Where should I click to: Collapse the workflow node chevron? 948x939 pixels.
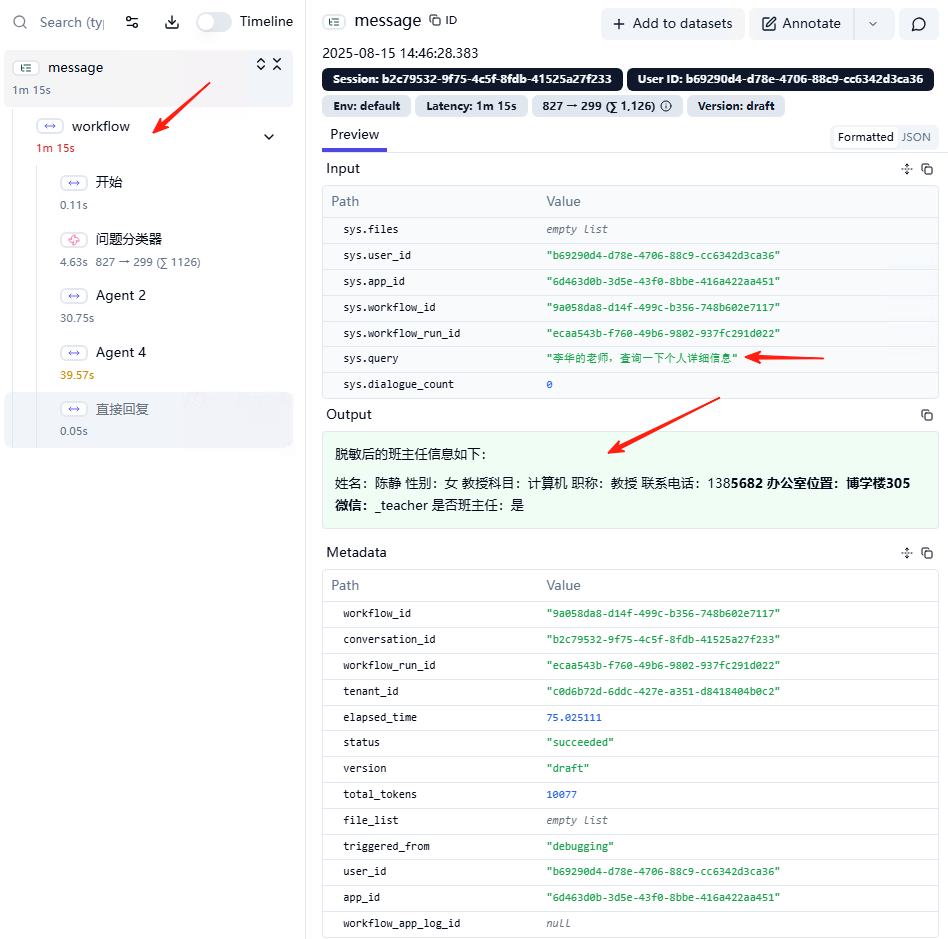(x=268, y=137)
